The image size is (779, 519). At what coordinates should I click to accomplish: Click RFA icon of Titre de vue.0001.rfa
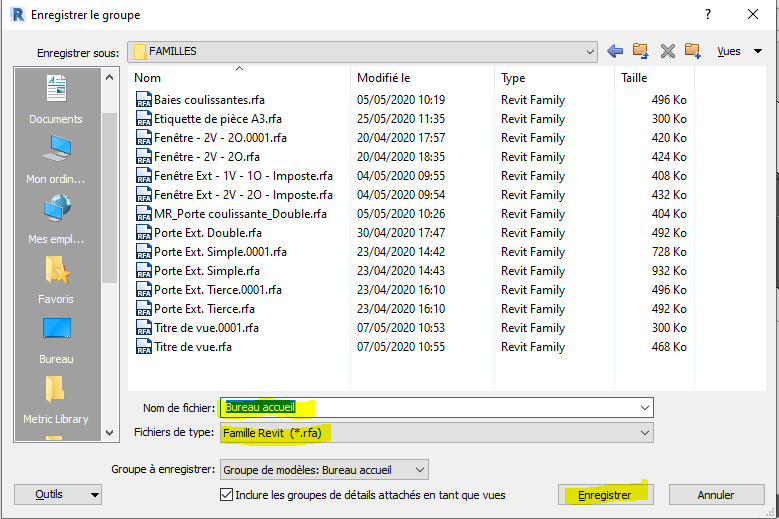tap(144, 328)
